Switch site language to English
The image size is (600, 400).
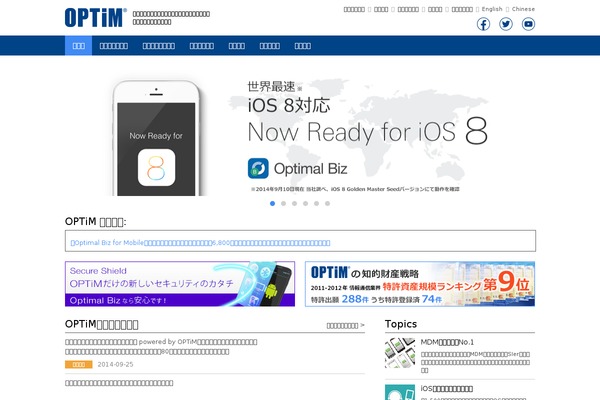pyautogui.click(x=492, y=9)
